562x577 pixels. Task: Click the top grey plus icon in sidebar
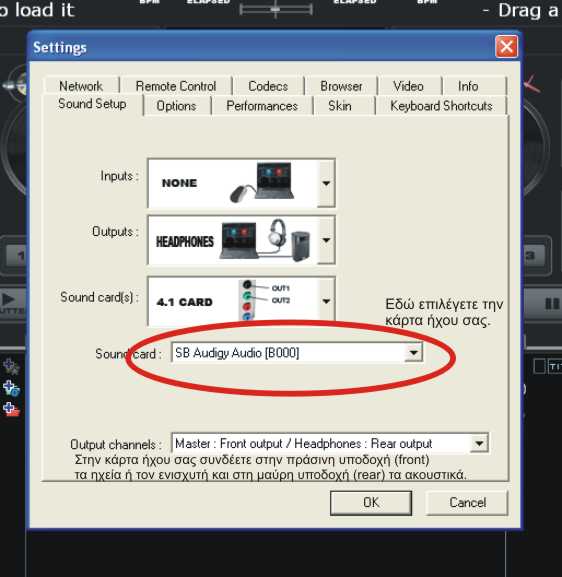[x=11, y=366]
